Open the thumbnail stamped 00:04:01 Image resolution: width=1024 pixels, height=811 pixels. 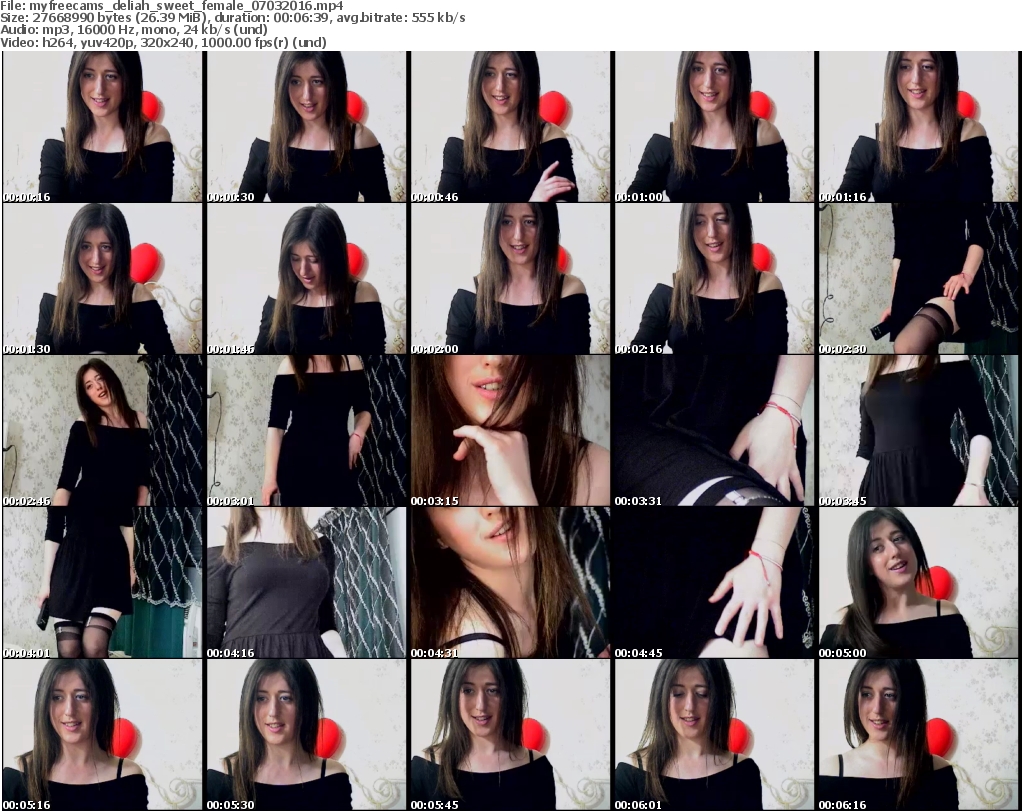click(102, 583)
